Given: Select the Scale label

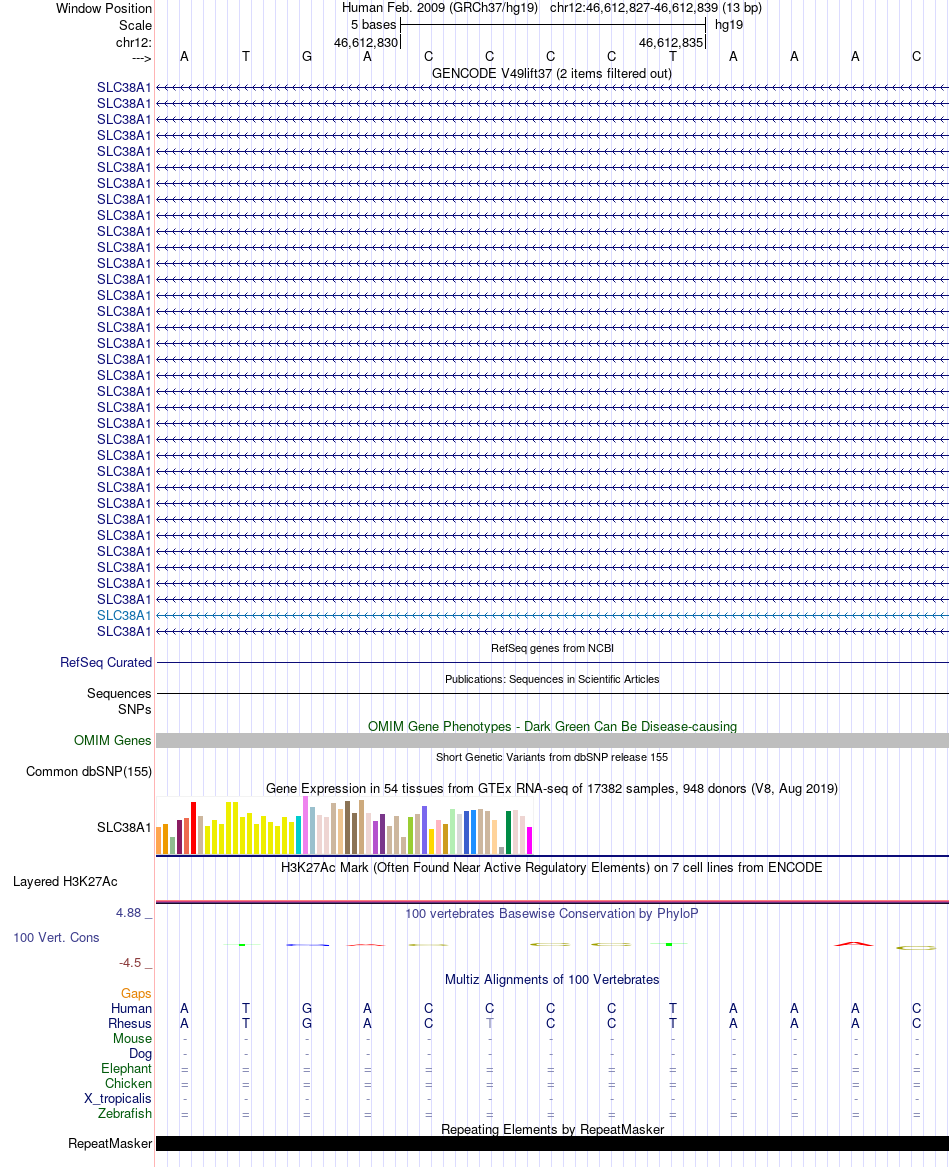Looking at the screenshot, I should [x=135, y=25].
